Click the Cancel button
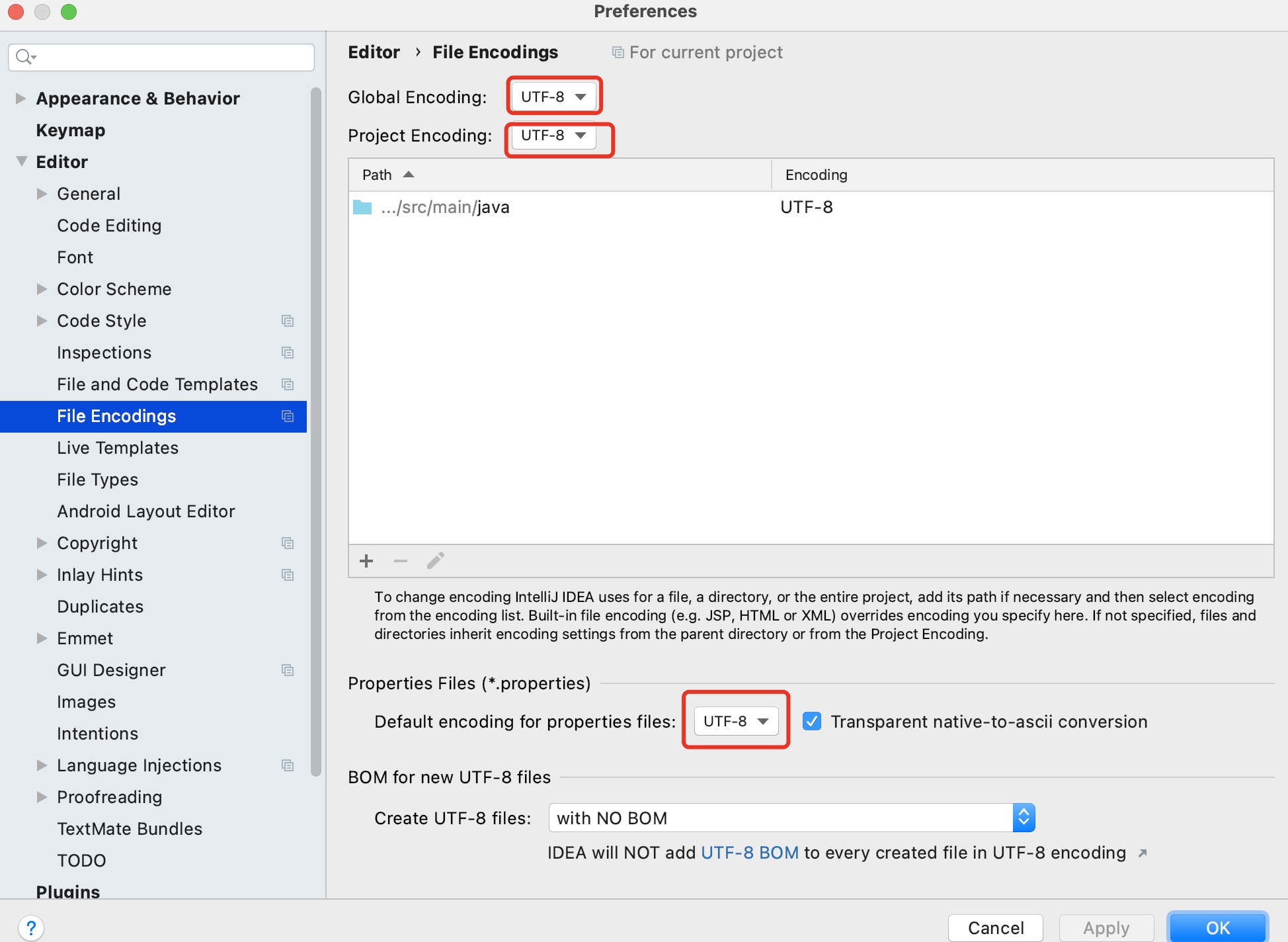Screen dimensions: 1288x942 pos(995,927)
